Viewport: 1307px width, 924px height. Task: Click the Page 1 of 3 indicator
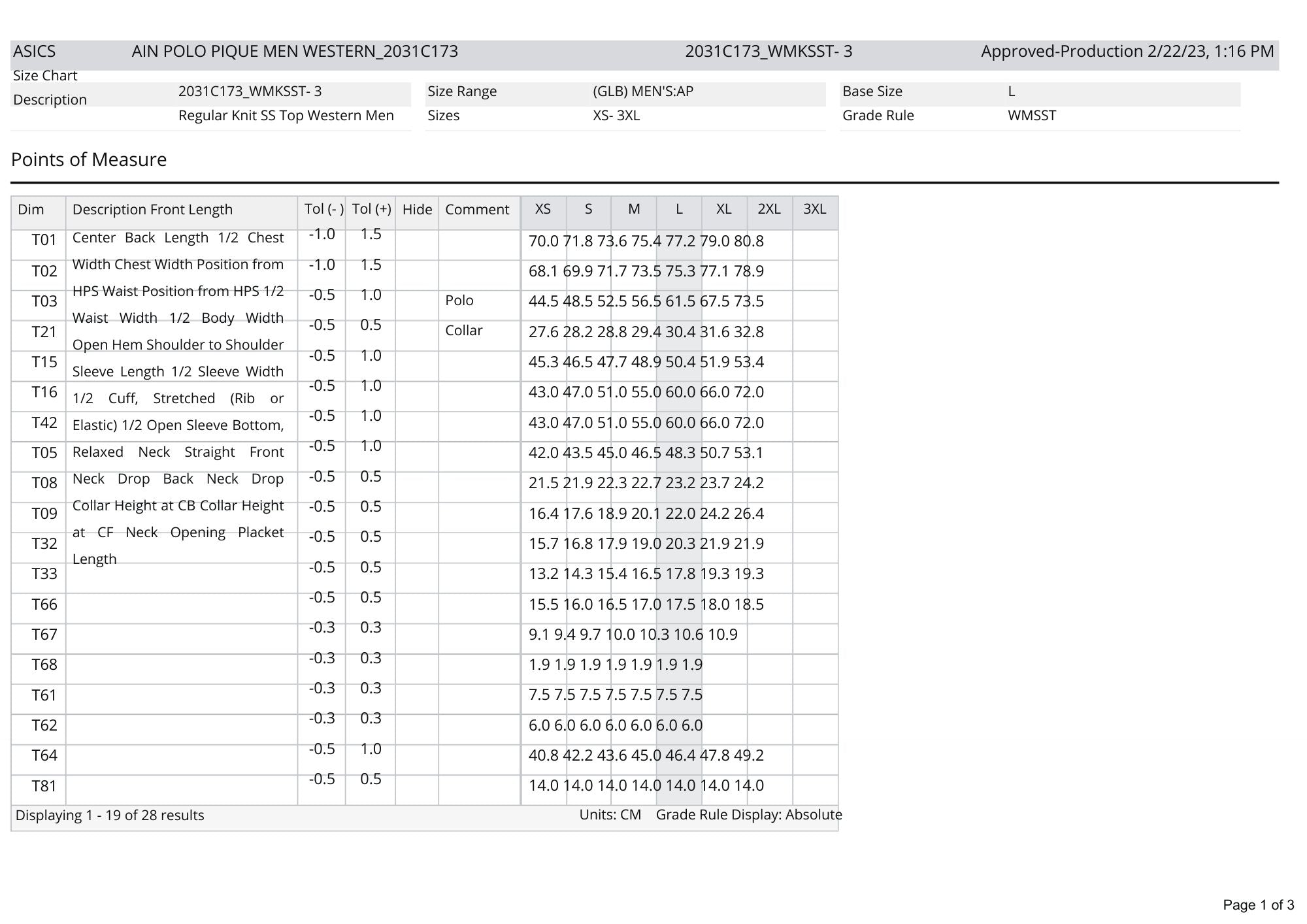(x=1258, y=905)
